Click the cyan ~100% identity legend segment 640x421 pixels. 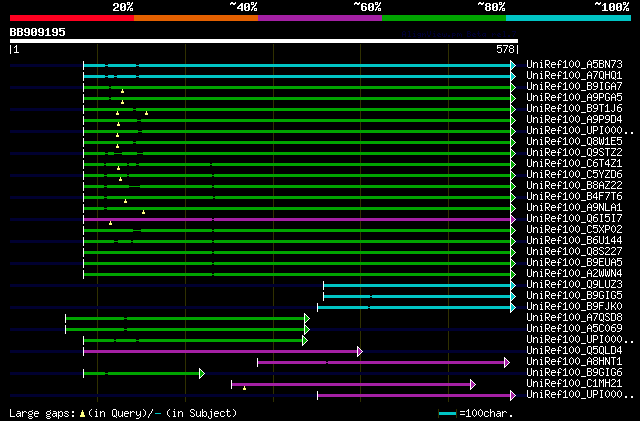point(569,18)
